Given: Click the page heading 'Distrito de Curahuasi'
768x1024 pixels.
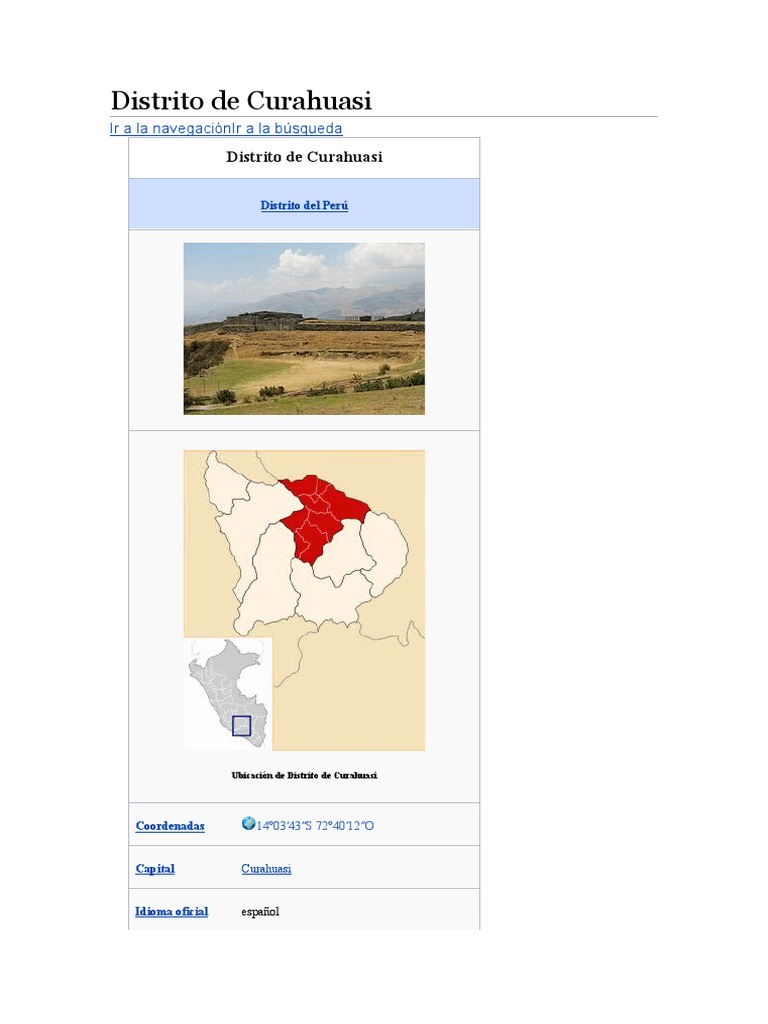Looking at the screenshot, I should pos(241,100).
